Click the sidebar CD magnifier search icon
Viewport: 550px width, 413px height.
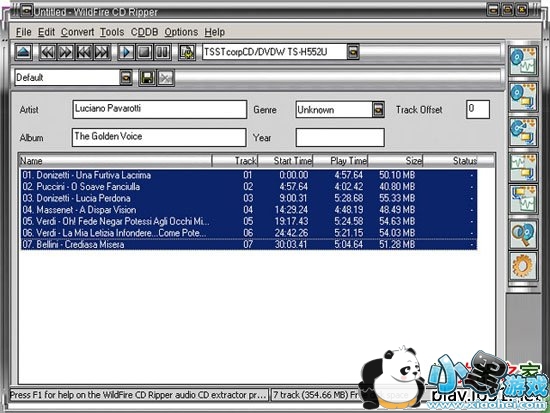[523, 234]
